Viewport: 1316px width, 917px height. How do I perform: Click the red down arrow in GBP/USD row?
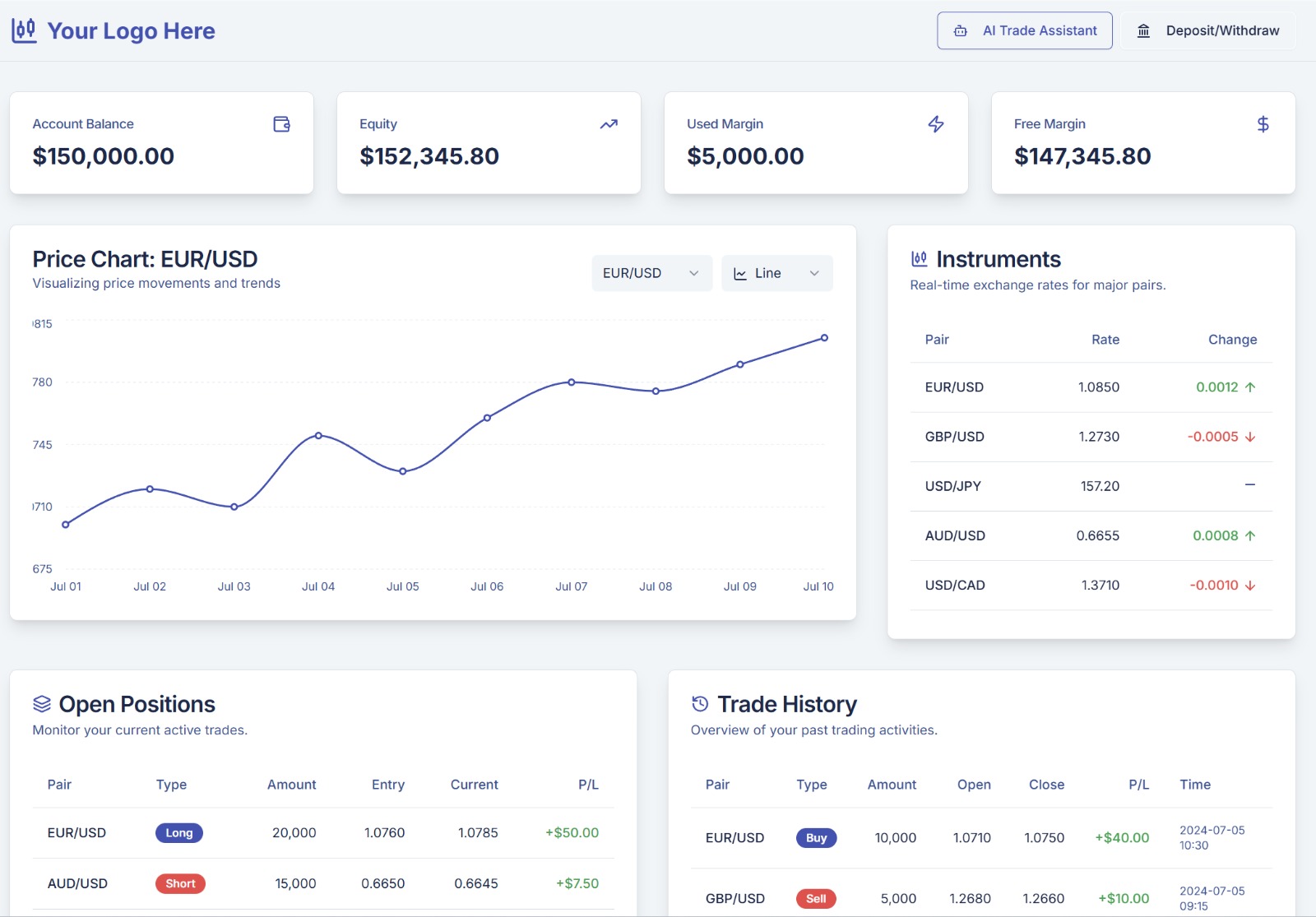1250,437
